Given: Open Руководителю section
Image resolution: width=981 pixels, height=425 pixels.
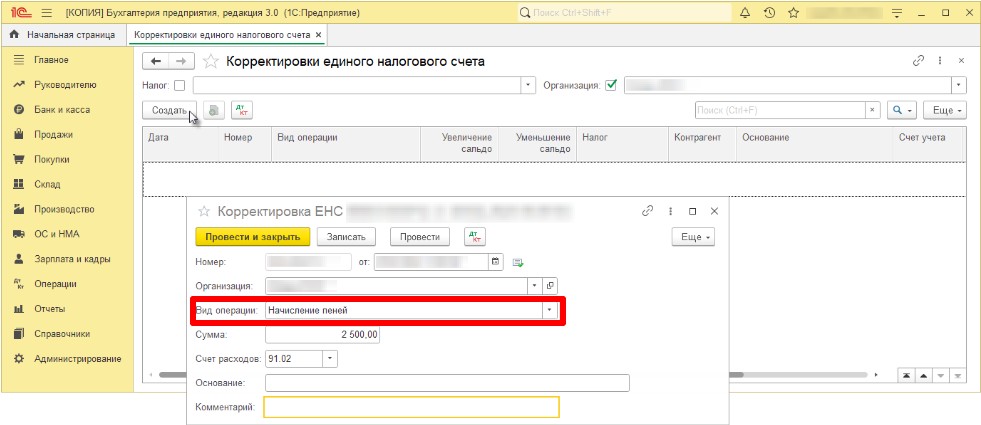Looking at the screenshot, I should tap(66, 84).
